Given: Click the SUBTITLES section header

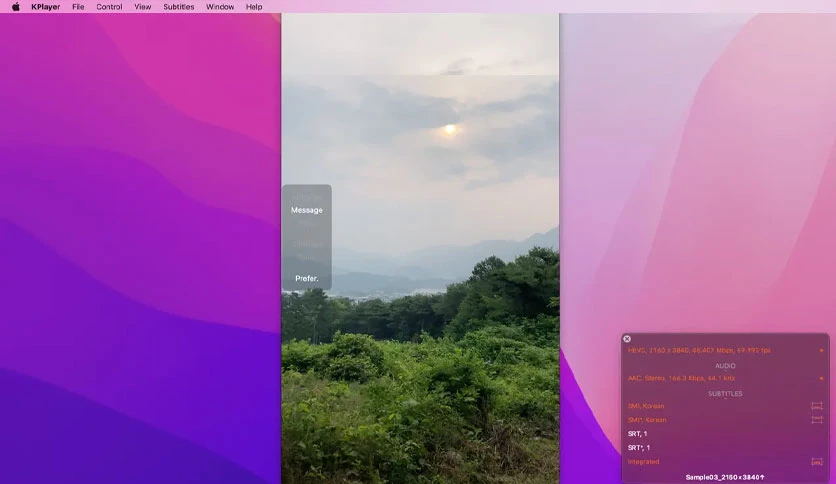Looking at the screenshot, I should tap(725, 393).
